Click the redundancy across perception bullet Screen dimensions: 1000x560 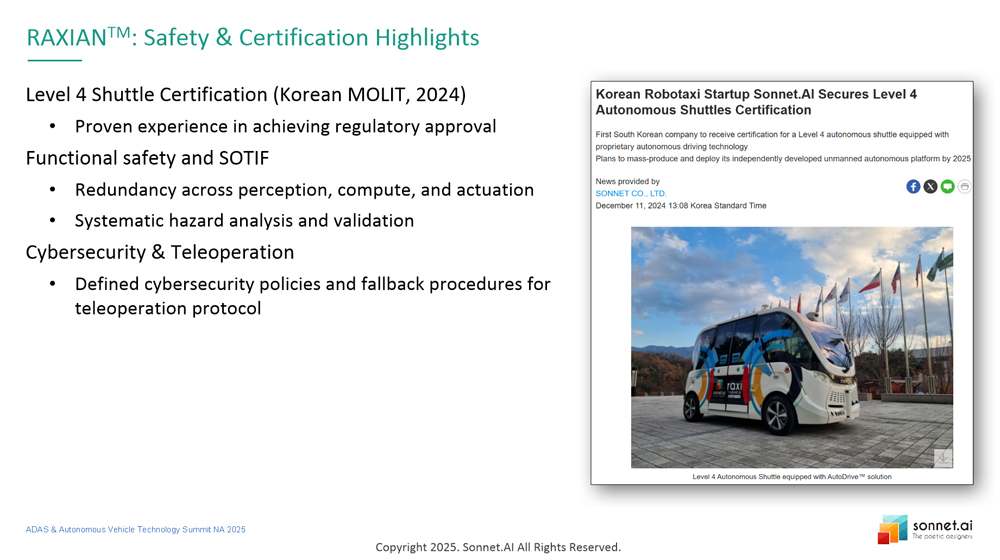coord(304,190)
